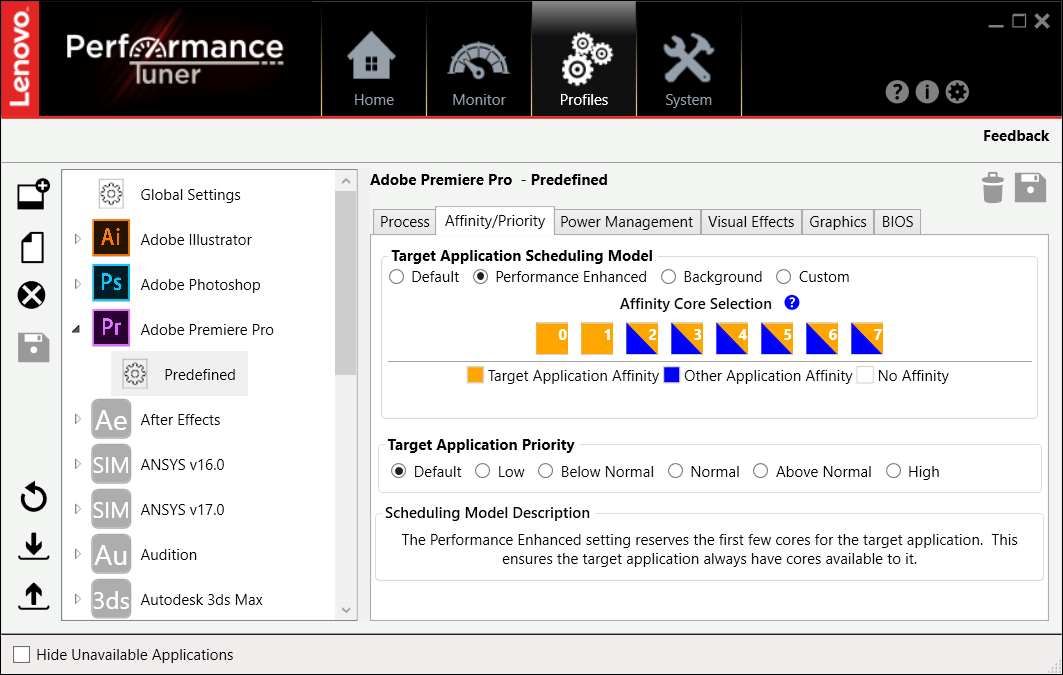
Task: Select Default scheduling model
Action: click(x=424, y=277)
